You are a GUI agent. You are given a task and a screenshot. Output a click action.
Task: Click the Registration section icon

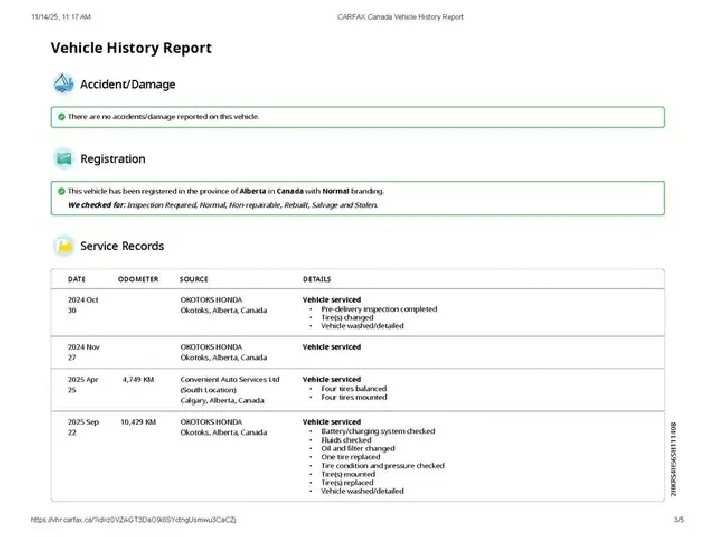(x=64, y=158)
